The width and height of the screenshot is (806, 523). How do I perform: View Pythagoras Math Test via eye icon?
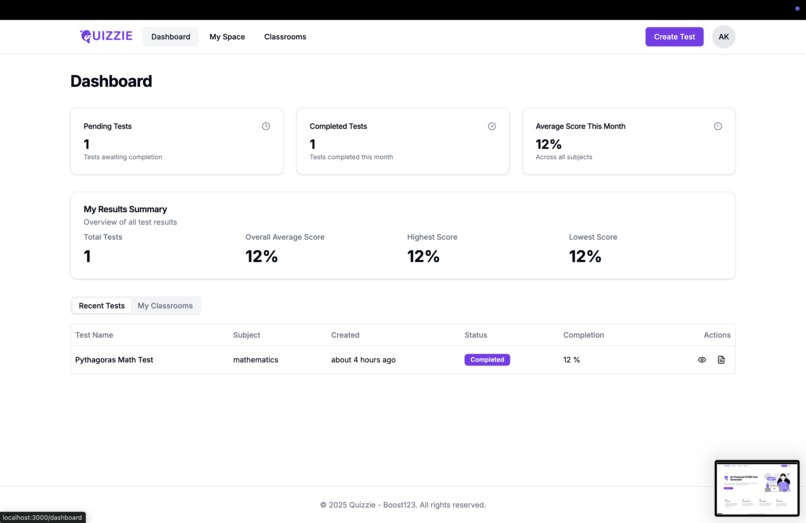click(702, 359)
